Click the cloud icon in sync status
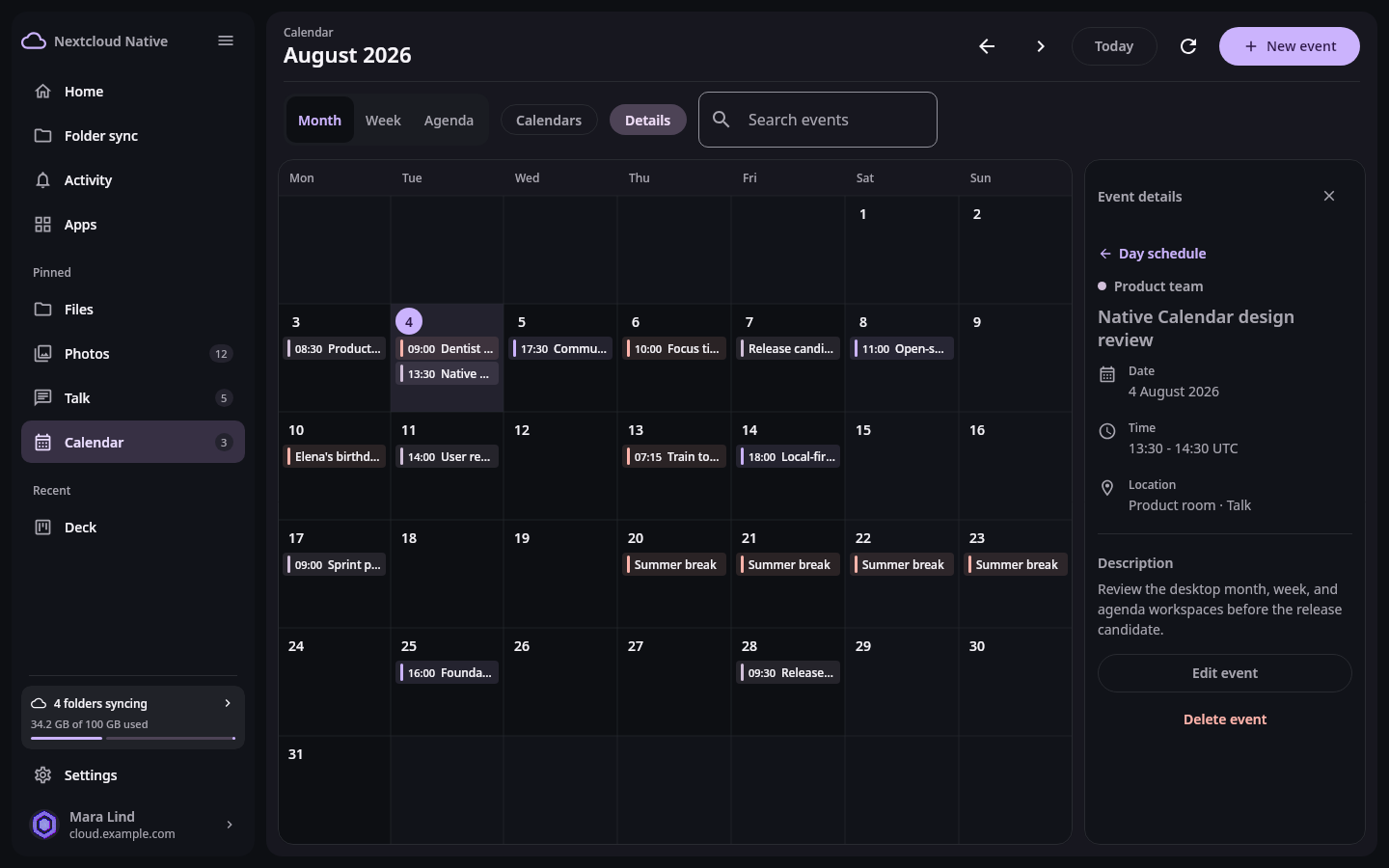The width and height of the screenshot is (1389, 868). click(39, 704)
